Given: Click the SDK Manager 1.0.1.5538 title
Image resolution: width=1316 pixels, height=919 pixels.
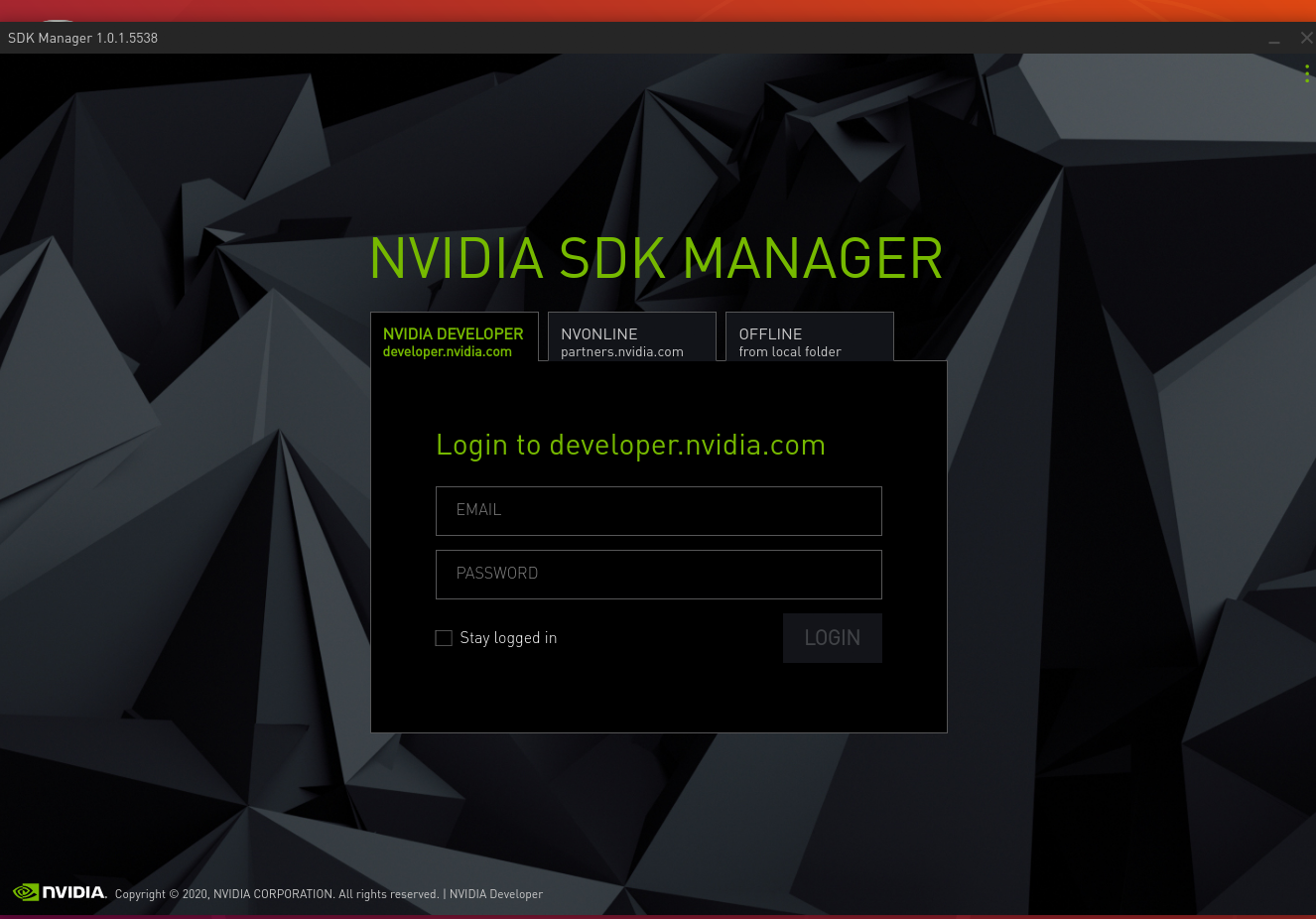Looking at the screenshot, I should click(82, 38).
